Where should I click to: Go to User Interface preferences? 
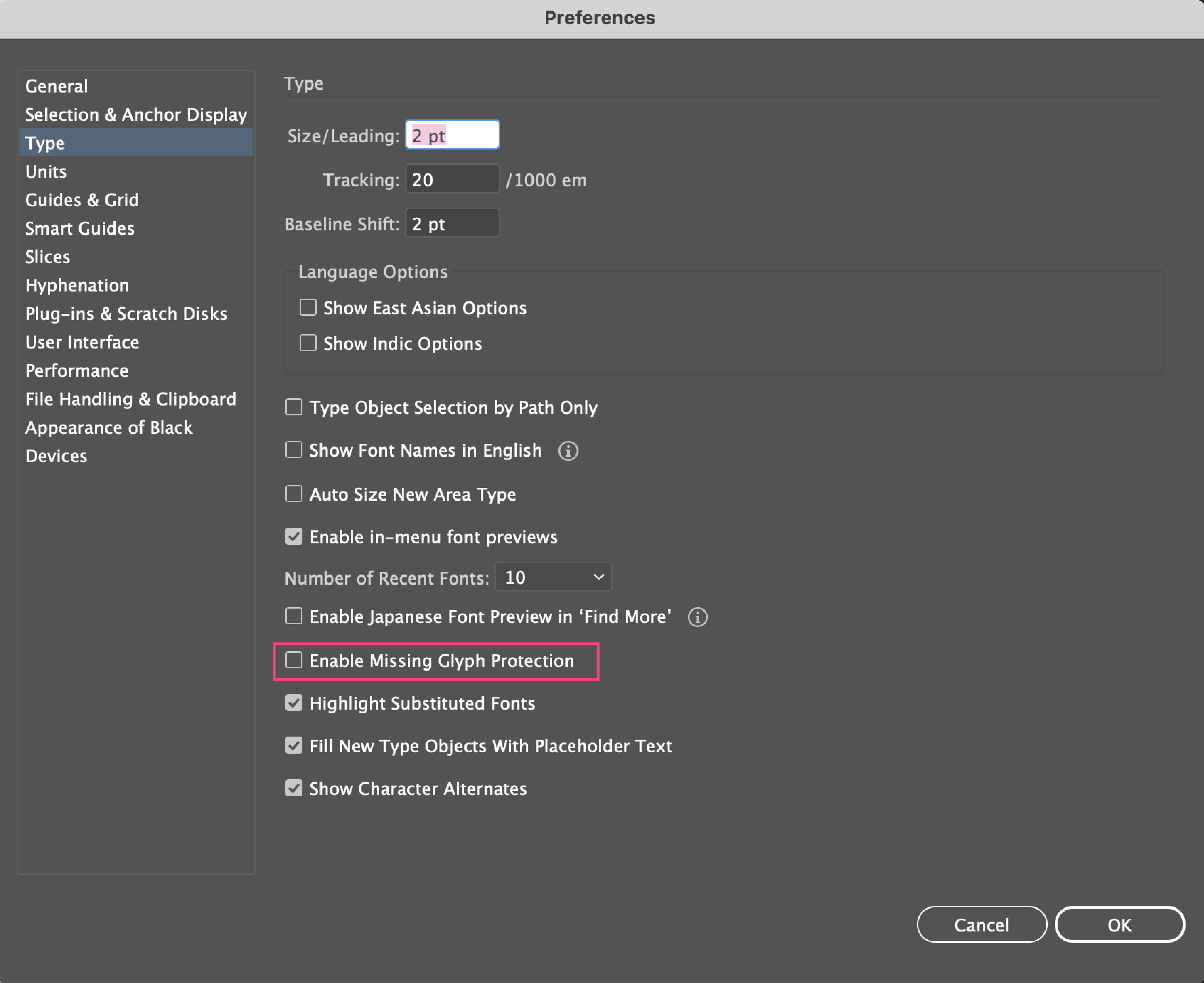tap(82, 342)
